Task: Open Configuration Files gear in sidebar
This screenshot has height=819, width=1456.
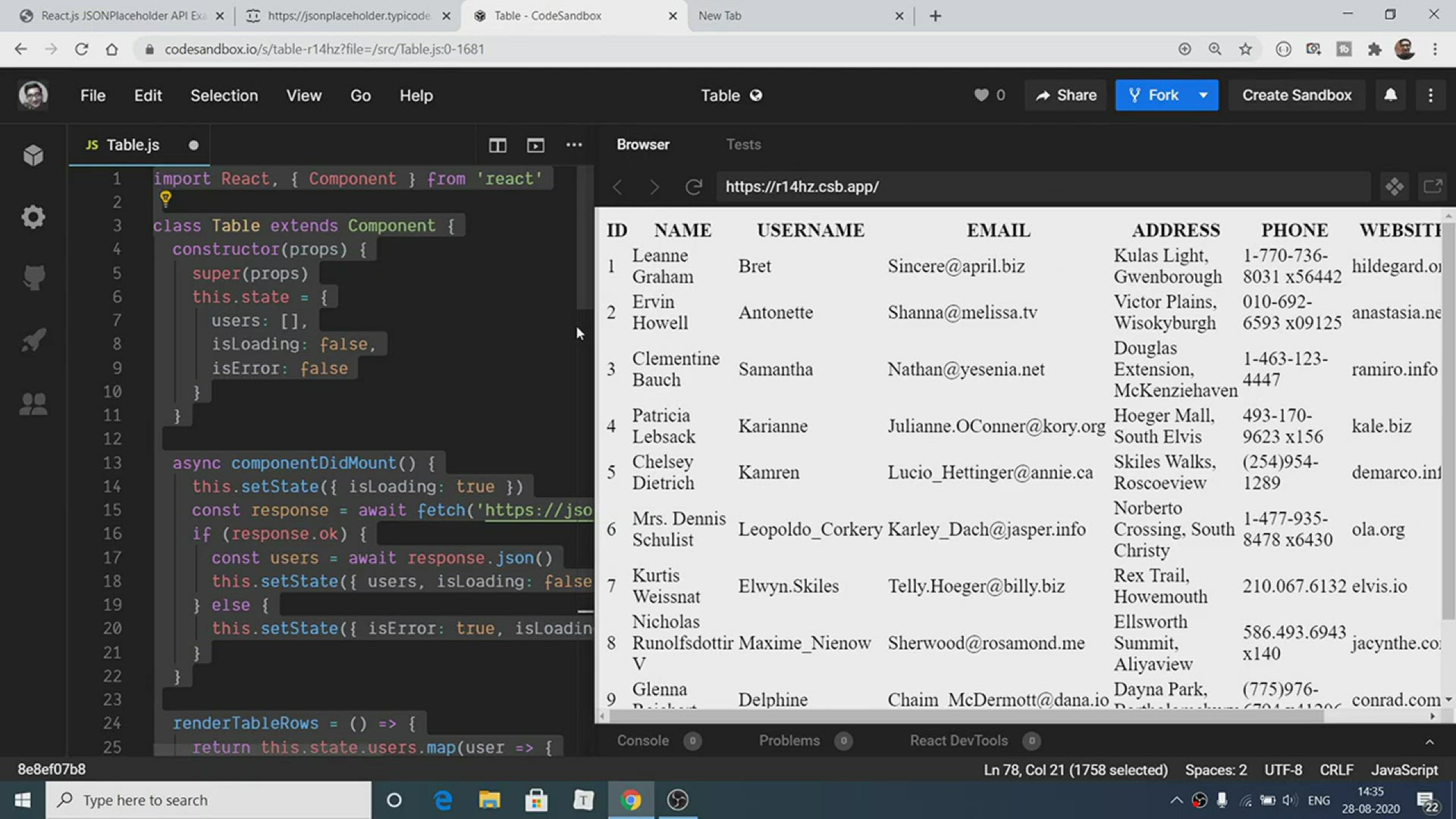Action: point(33,218)
